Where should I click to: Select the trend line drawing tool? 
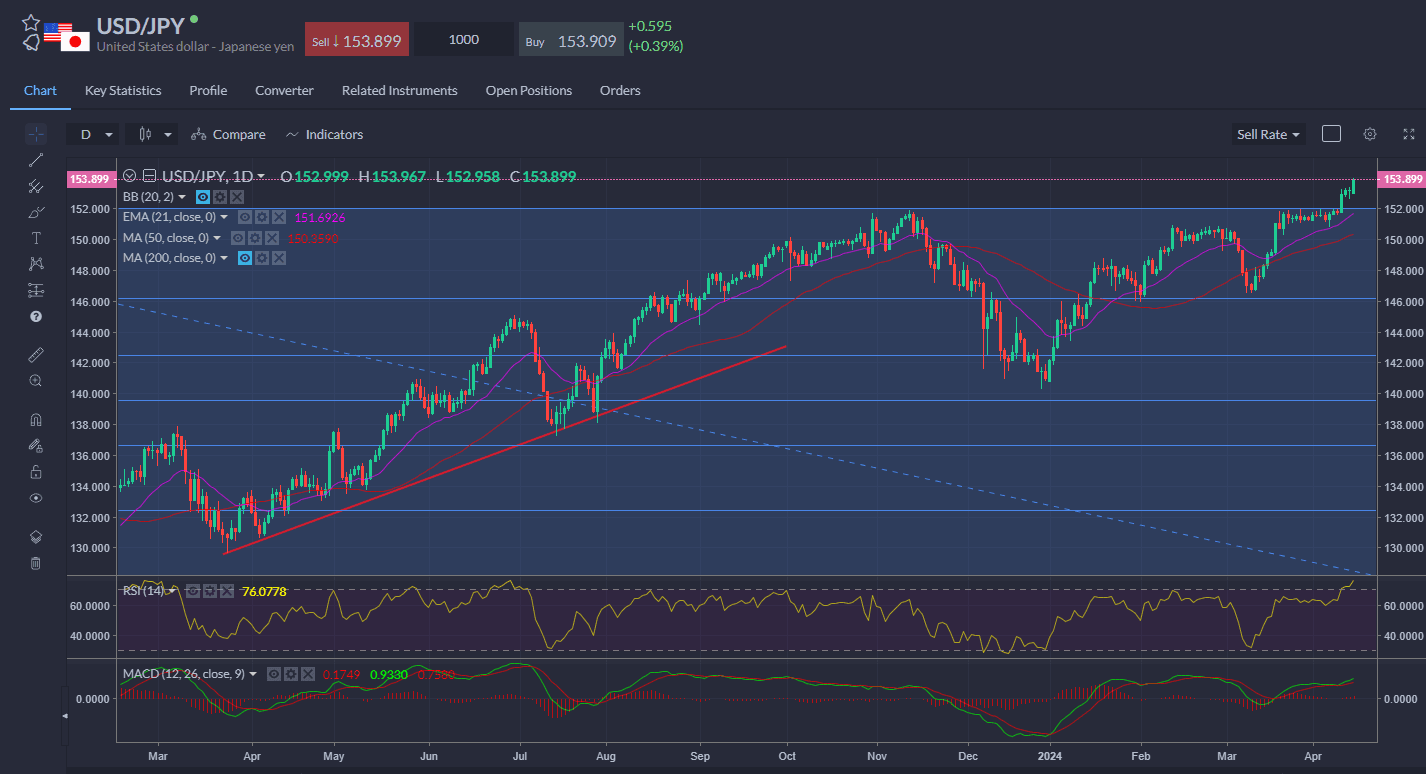(36, 160)
